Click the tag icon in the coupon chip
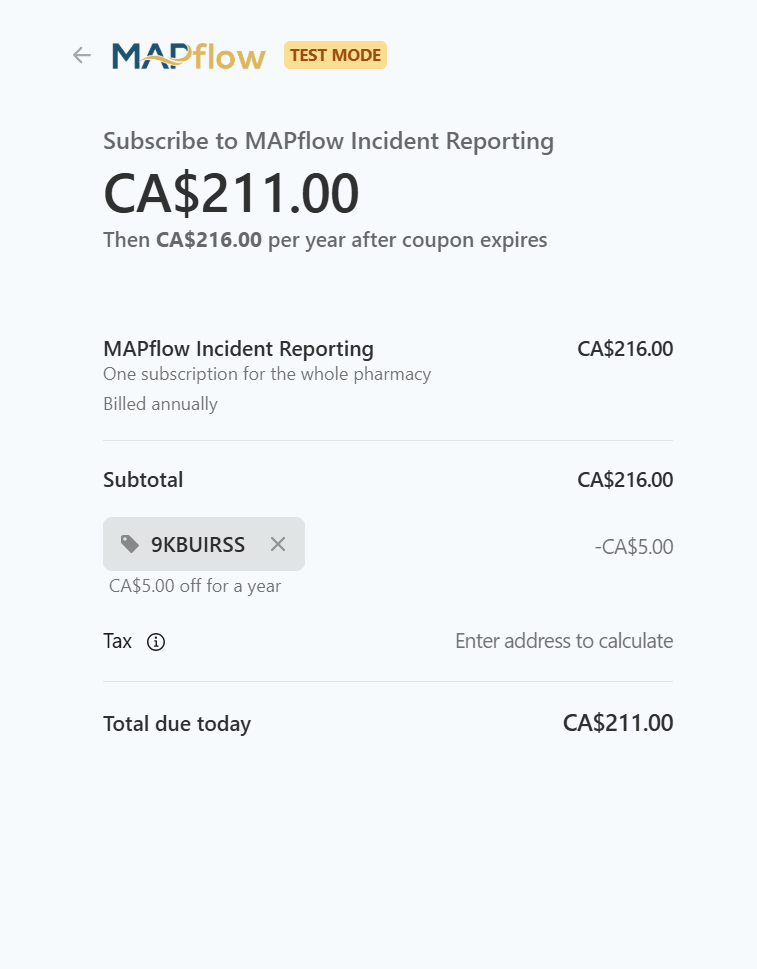This screenshot has height=969, width=757. click(x=130, y=544)
